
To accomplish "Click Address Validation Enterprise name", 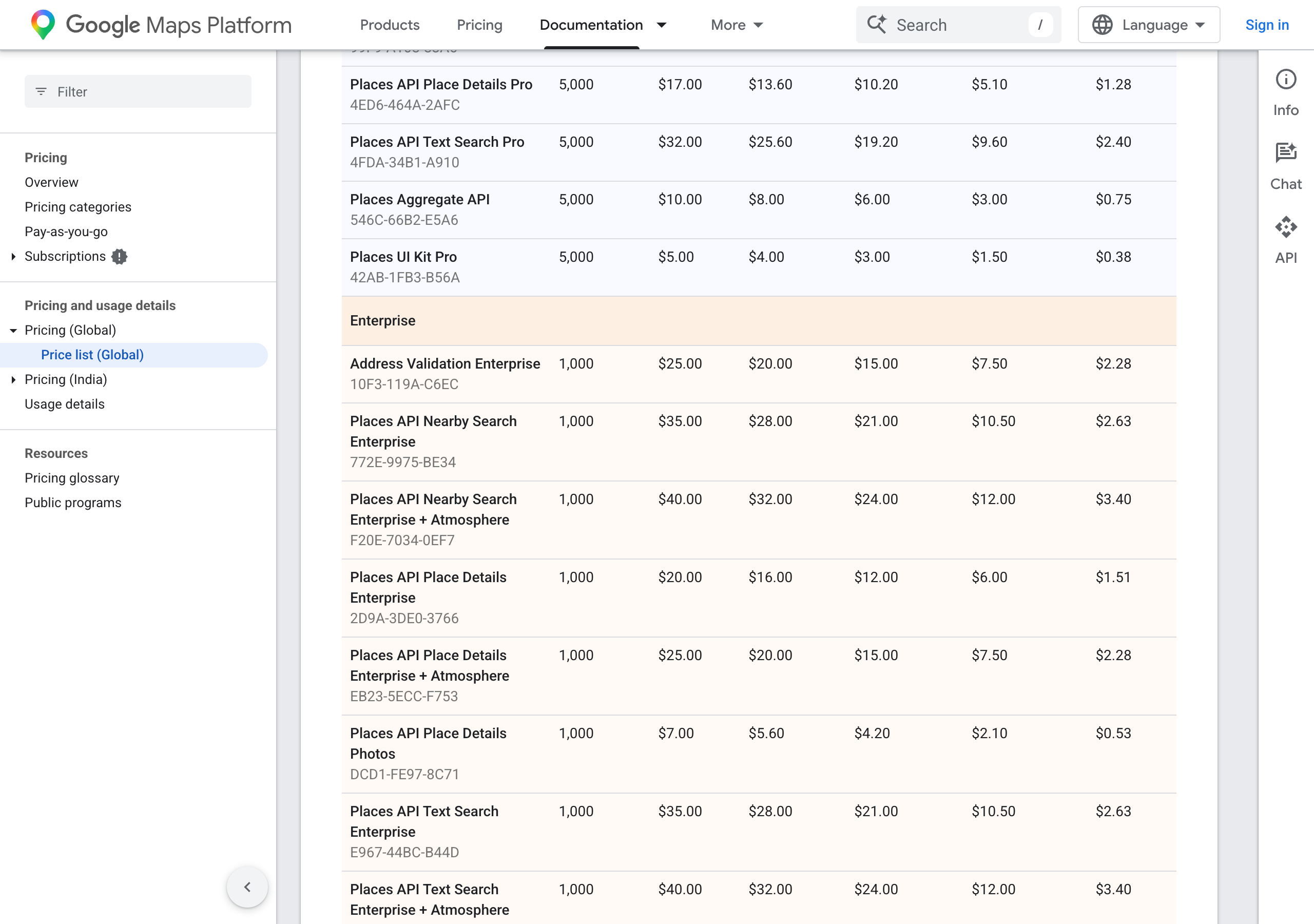I will coord(445,364).
